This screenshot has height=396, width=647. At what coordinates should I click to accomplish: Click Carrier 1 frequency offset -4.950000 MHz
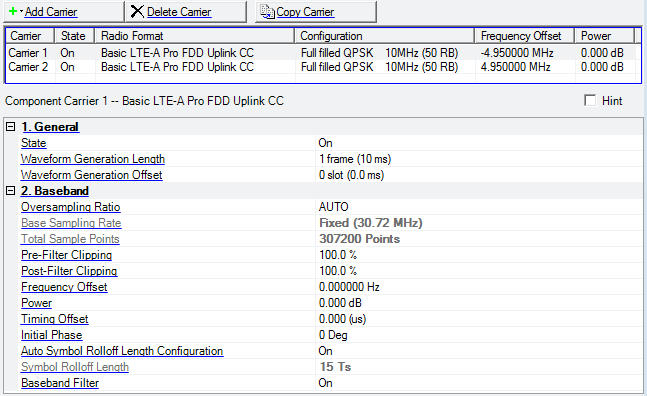coord(517,53)
